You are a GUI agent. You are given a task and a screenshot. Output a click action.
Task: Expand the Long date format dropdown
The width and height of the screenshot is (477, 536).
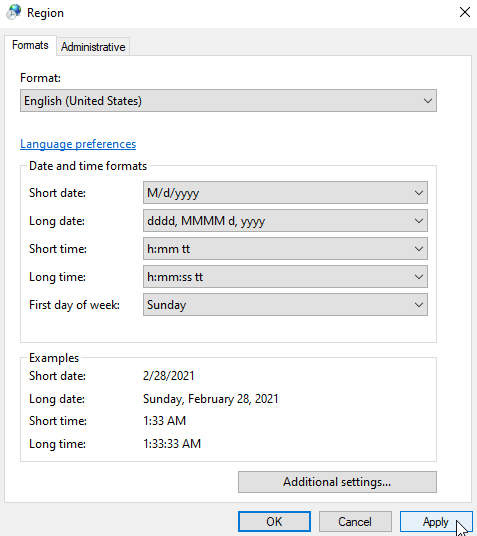point(285,221)
